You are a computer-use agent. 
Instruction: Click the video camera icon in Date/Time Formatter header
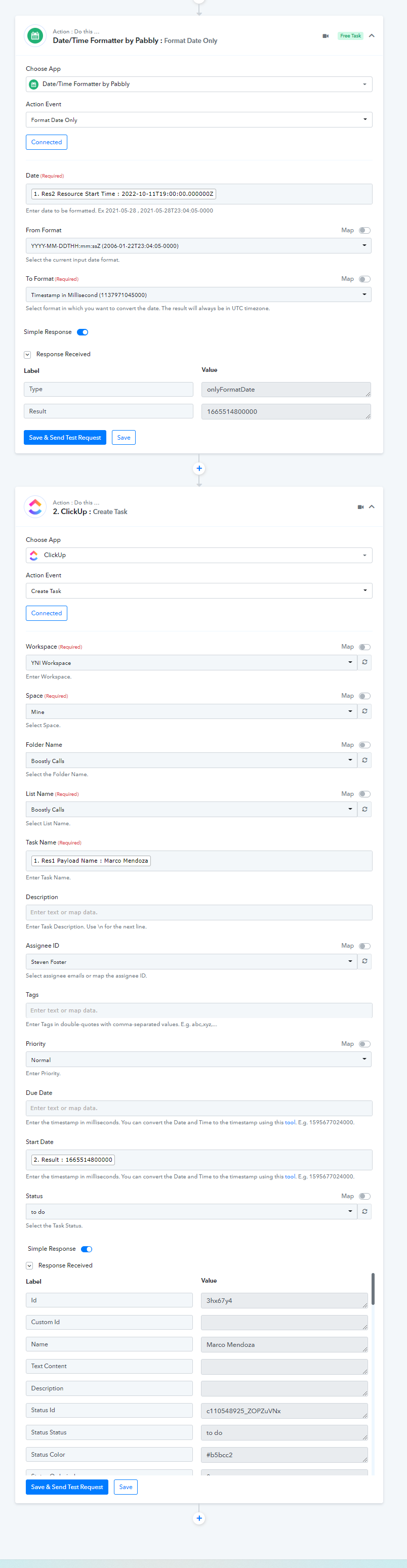pos(325,36)
